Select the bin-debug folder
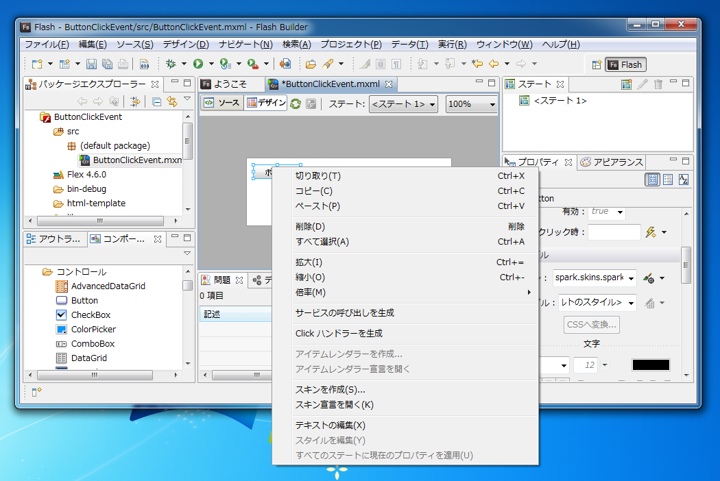The height and width of the screenshot is (481, 720). (80, 189)
